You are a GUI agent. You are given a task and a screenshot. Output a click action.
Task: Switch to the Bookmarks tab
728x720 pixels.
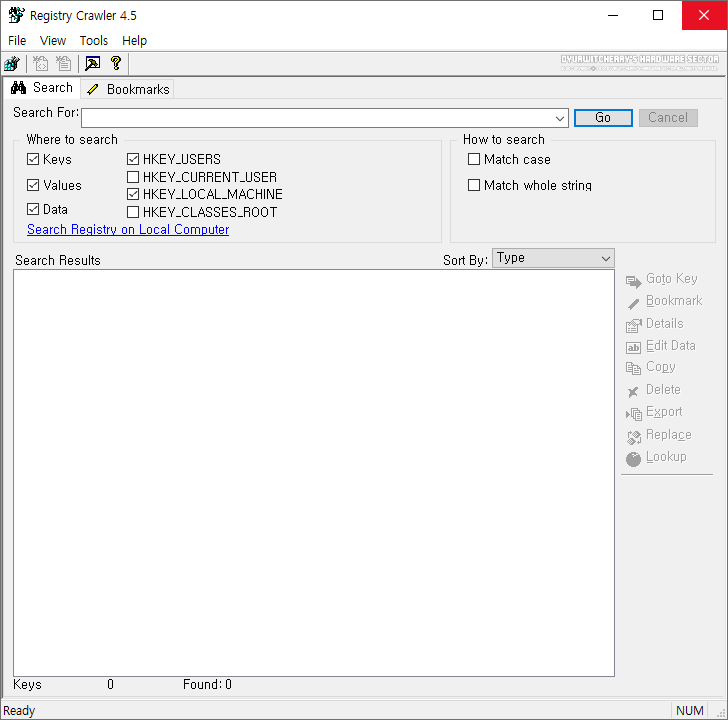pyautogui.click(x=128, y=89)
